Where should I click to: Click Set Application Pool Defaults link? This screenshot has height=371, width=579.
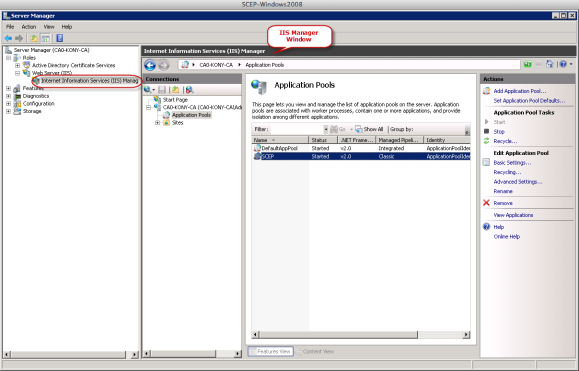(529, 100)
